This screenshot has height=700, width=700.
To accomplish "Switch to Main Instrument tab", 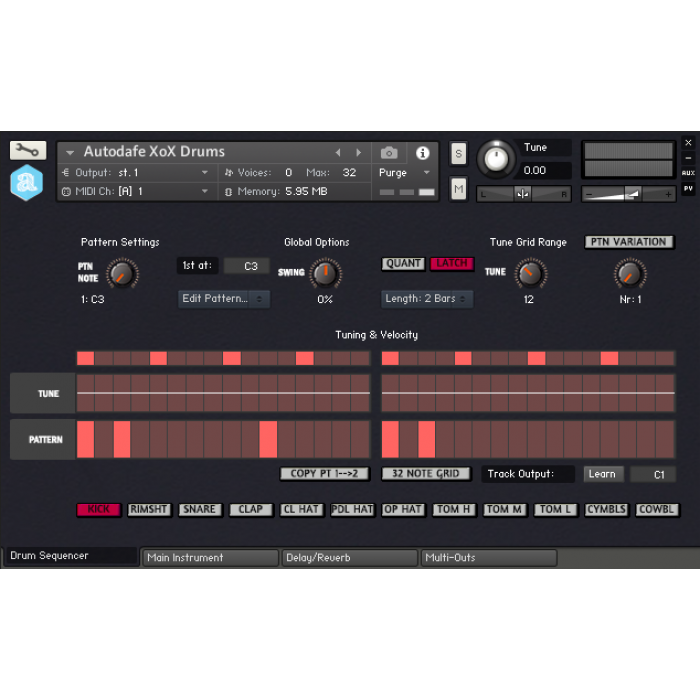I will 210,558.
